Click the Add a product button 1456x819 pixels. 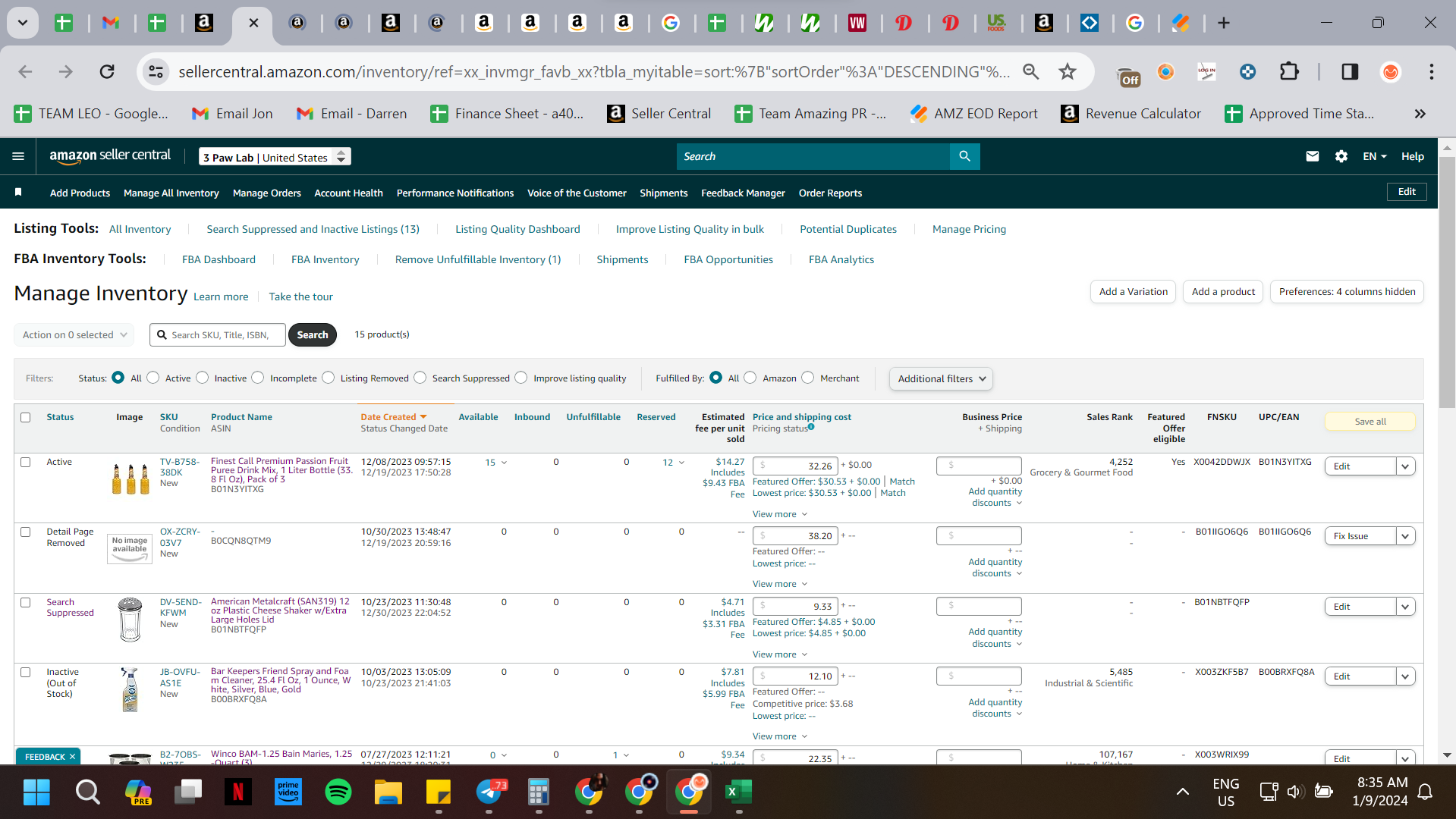tap(1223, 291)
